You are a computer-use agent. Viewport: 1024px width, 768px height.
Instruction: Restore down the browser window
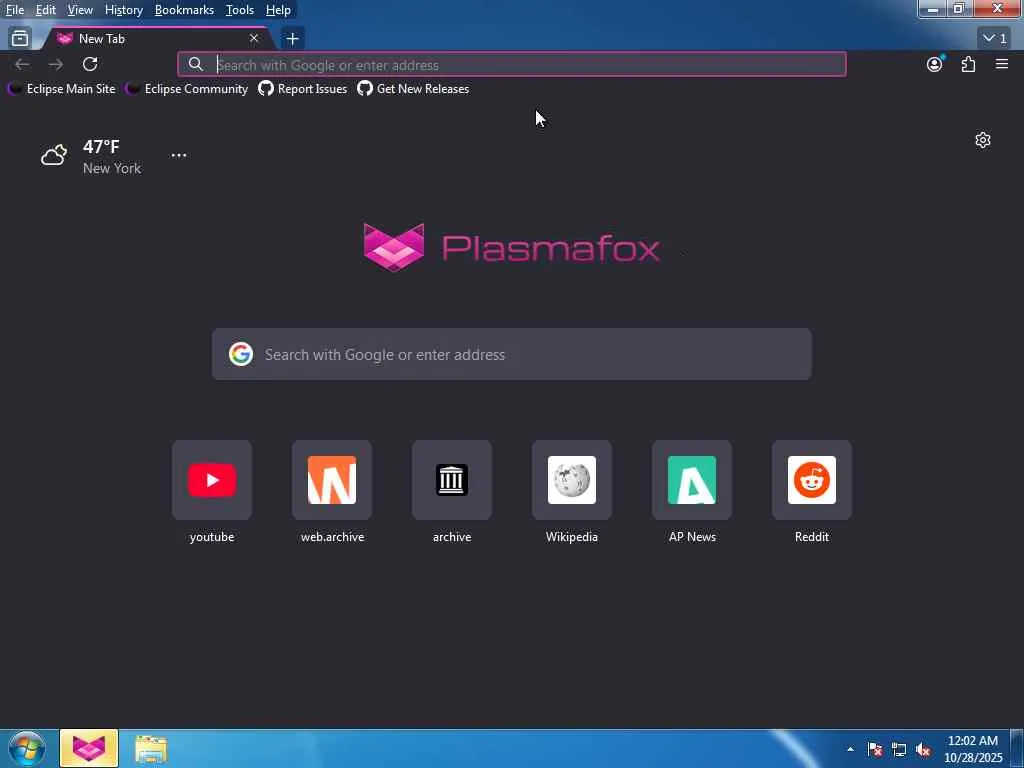click(959, 8)
